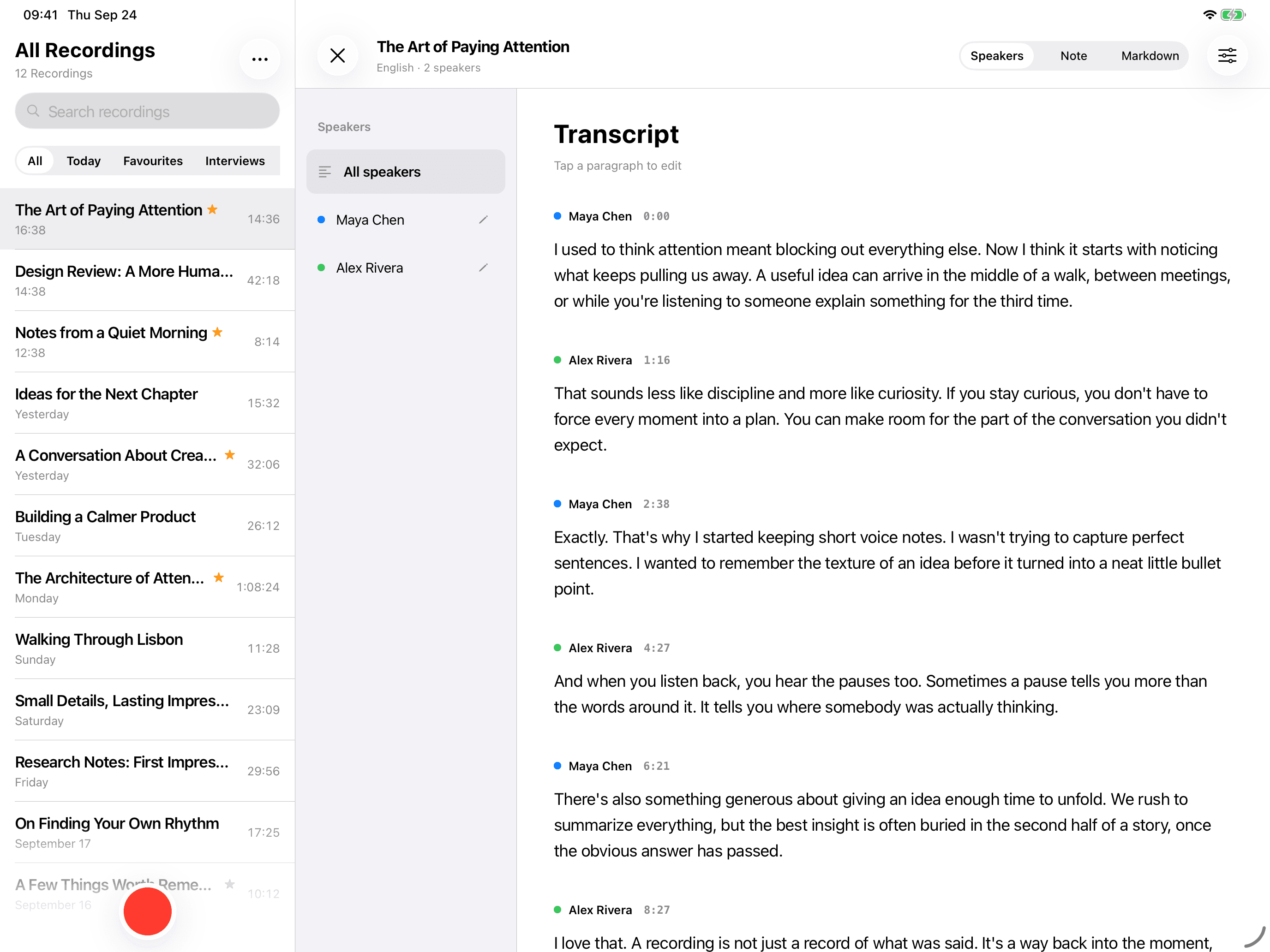
Task: Open Walking Through Lisbon recording
Action: pos(148,649)
